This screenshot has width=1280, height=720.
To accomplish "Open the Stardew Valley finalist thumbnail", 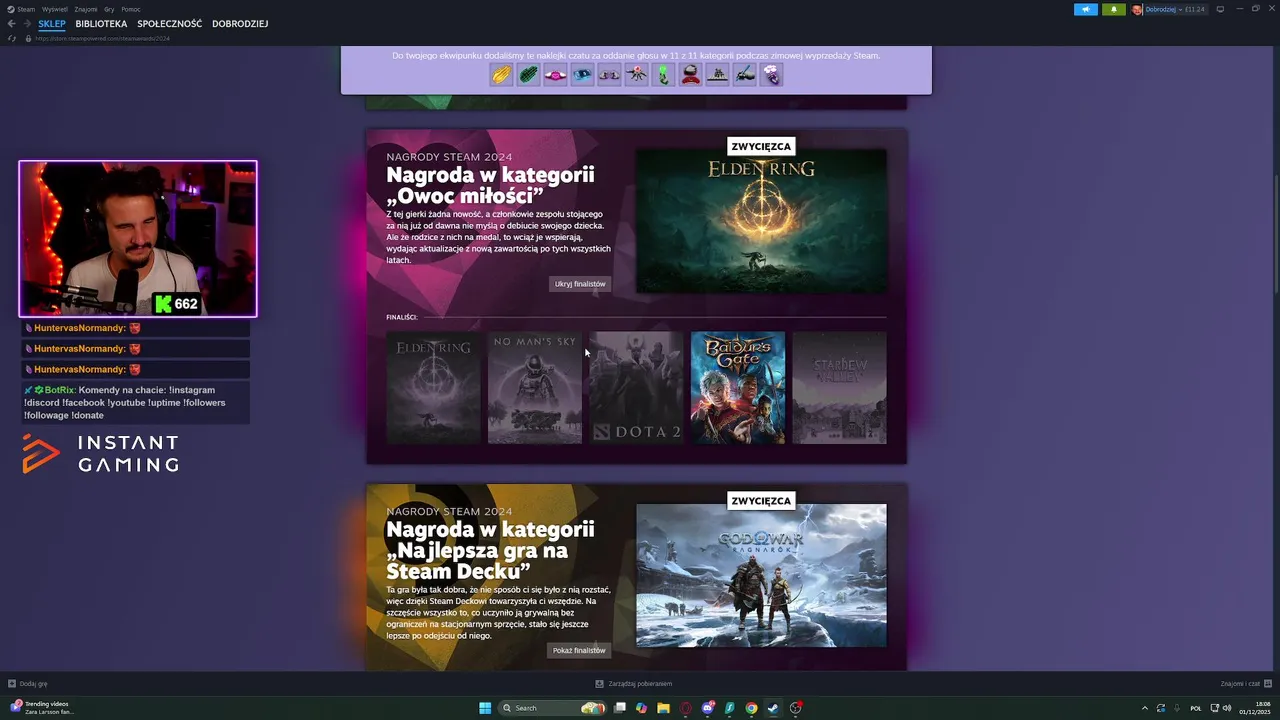I will (839, 388).
